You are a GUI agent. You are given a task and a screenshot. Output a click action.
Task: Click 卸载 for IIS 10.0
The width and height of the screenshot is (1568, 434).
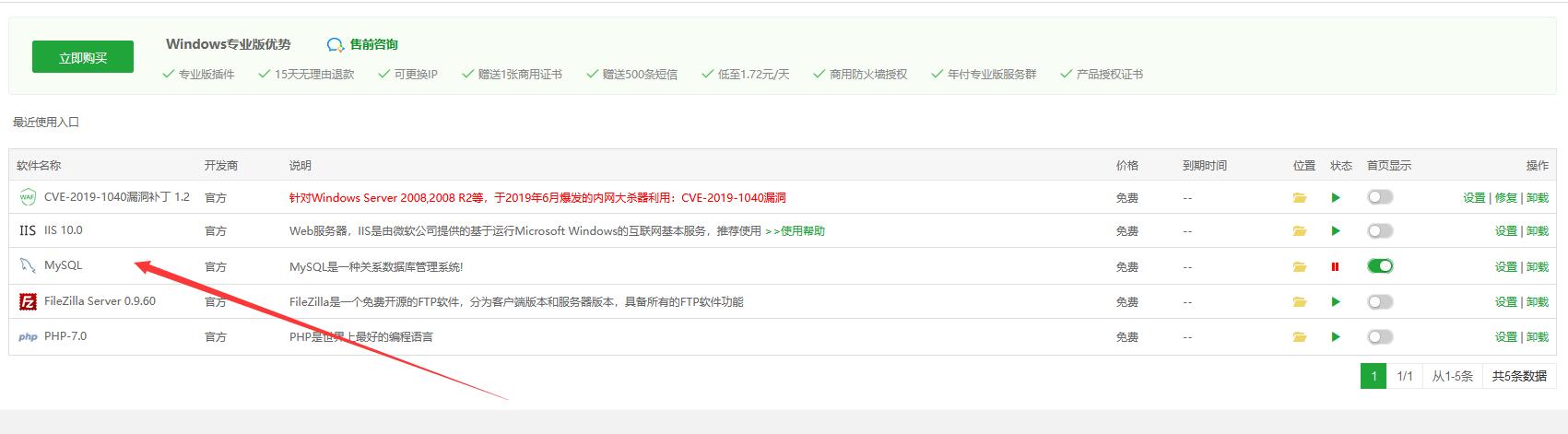click(1538, 231)
